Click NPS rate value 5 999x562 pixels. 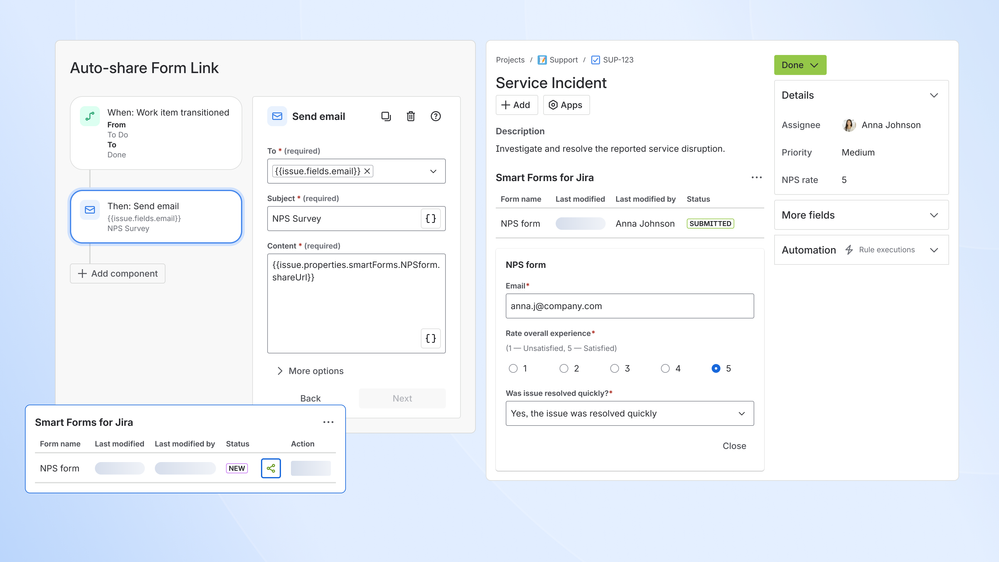point(844,180)
